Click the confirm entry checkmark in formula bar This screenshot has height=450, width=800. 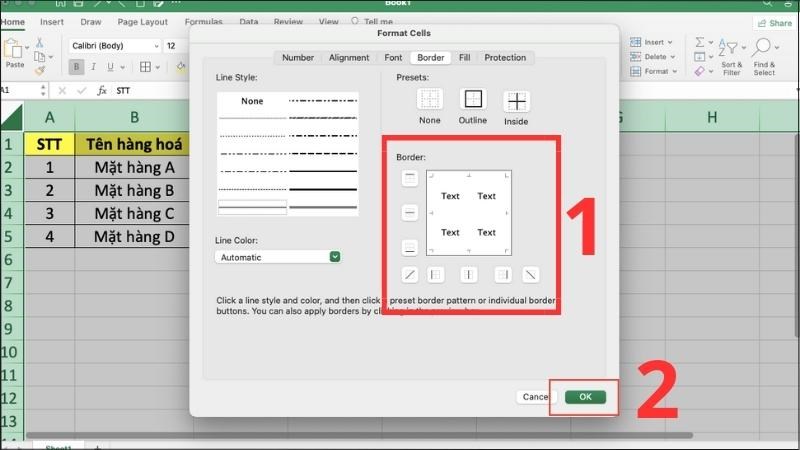click(x=82, y=90)
